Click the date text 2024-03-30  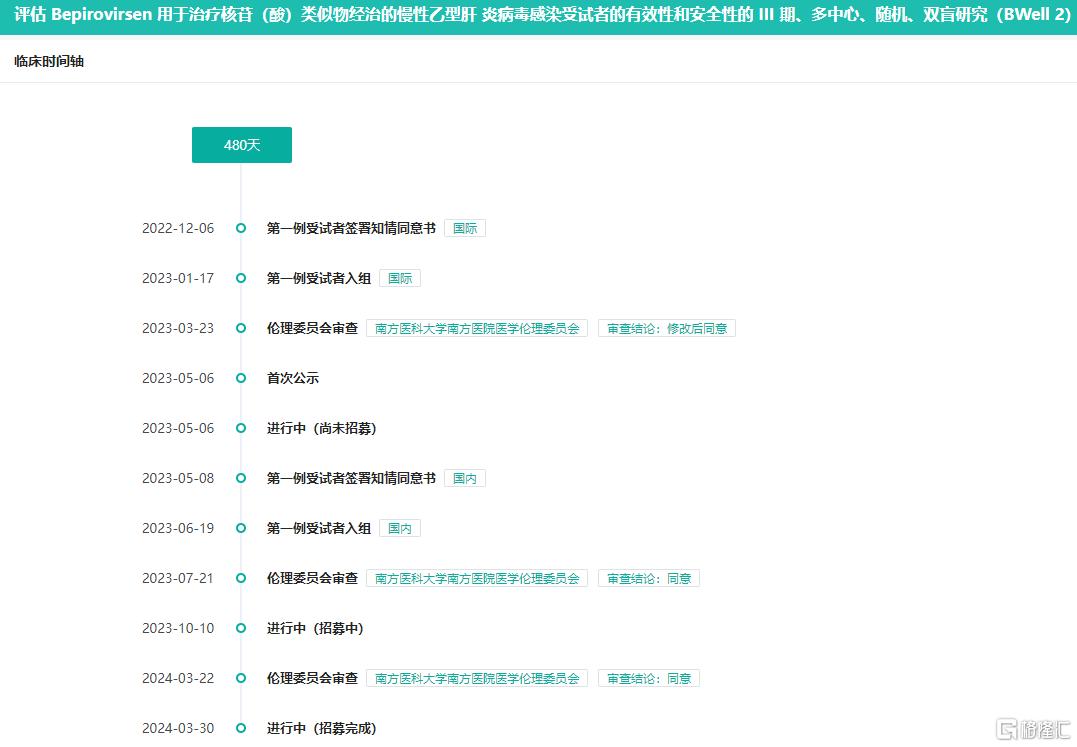[178, 728]
